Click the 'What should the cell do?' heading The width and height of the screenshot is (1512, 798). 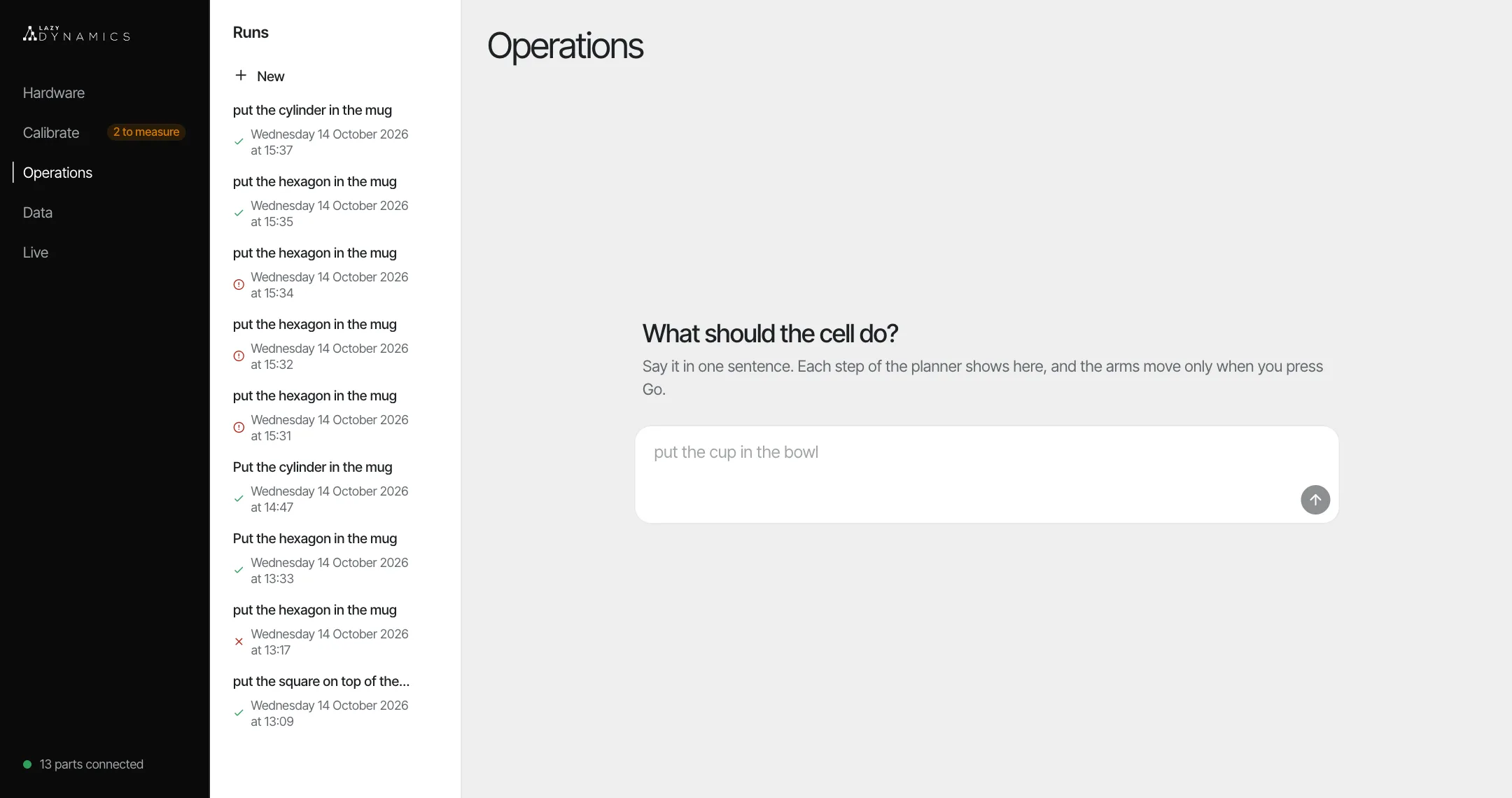(770, 334)
